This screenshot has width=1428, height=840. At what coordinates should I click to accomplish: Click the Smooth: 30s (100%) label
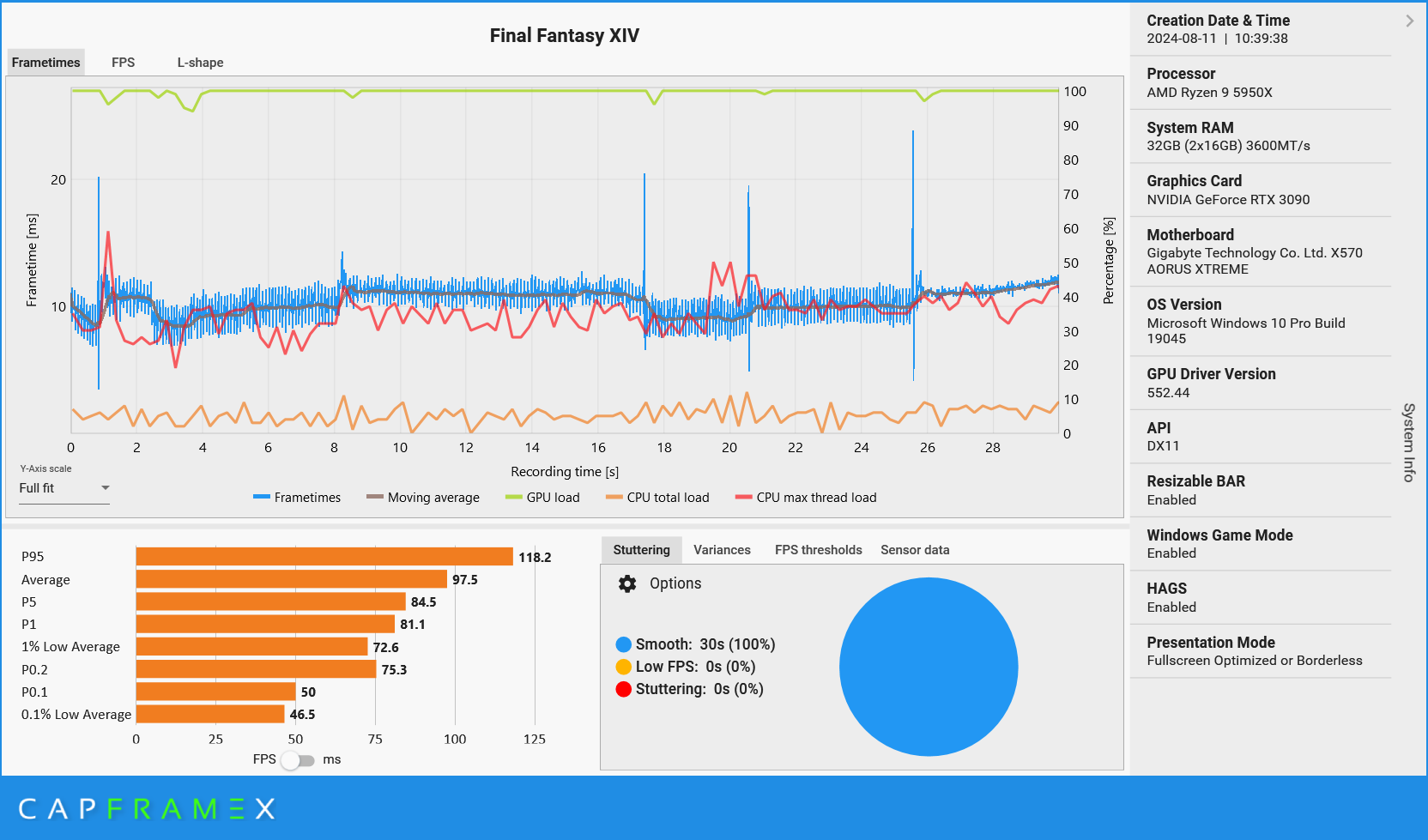705,644
